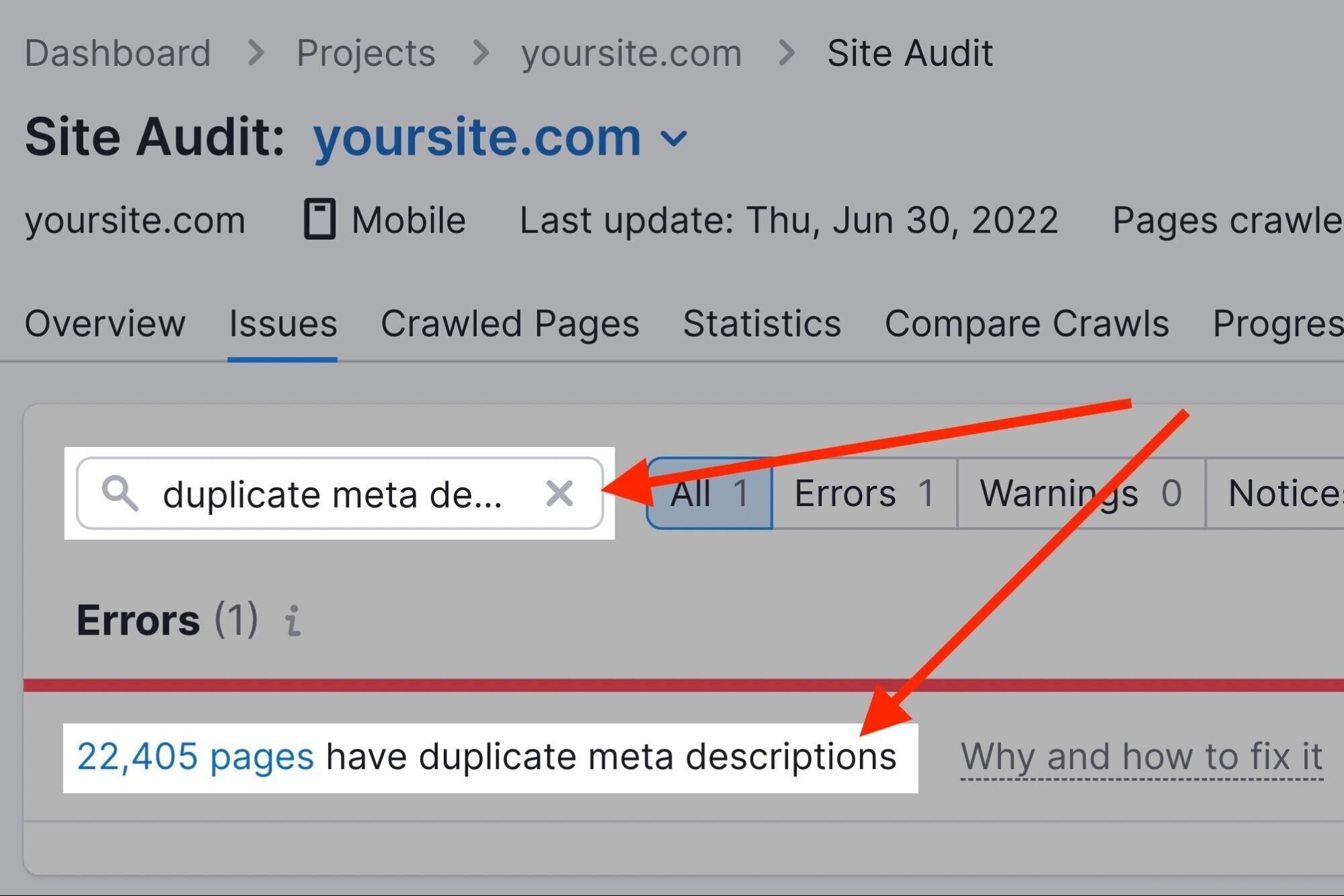Viewport: 1344px width, 896px height.
Task: Click the Pages crawled label
Action: 1228,220
